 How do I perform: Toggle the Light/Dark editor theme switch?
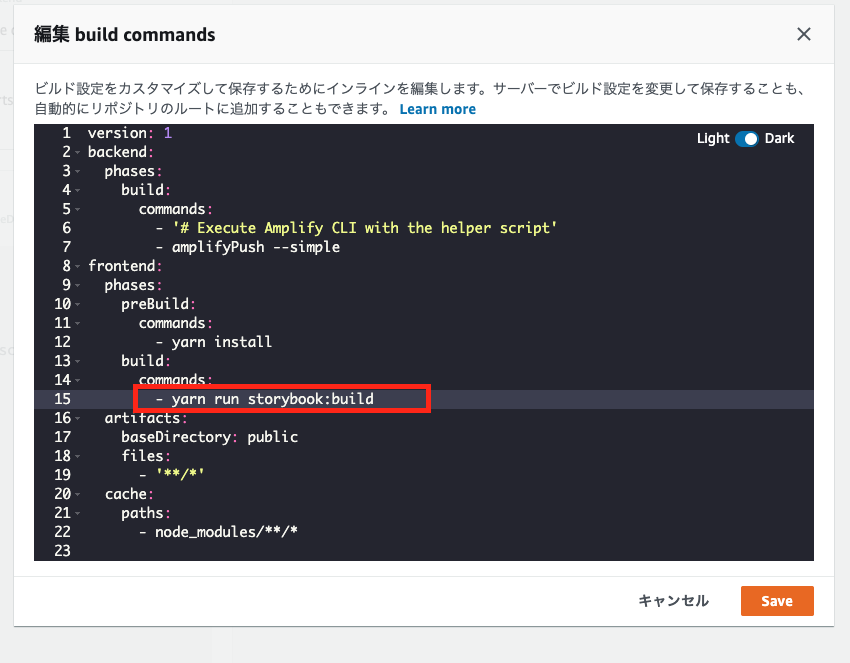click(746, 139)
